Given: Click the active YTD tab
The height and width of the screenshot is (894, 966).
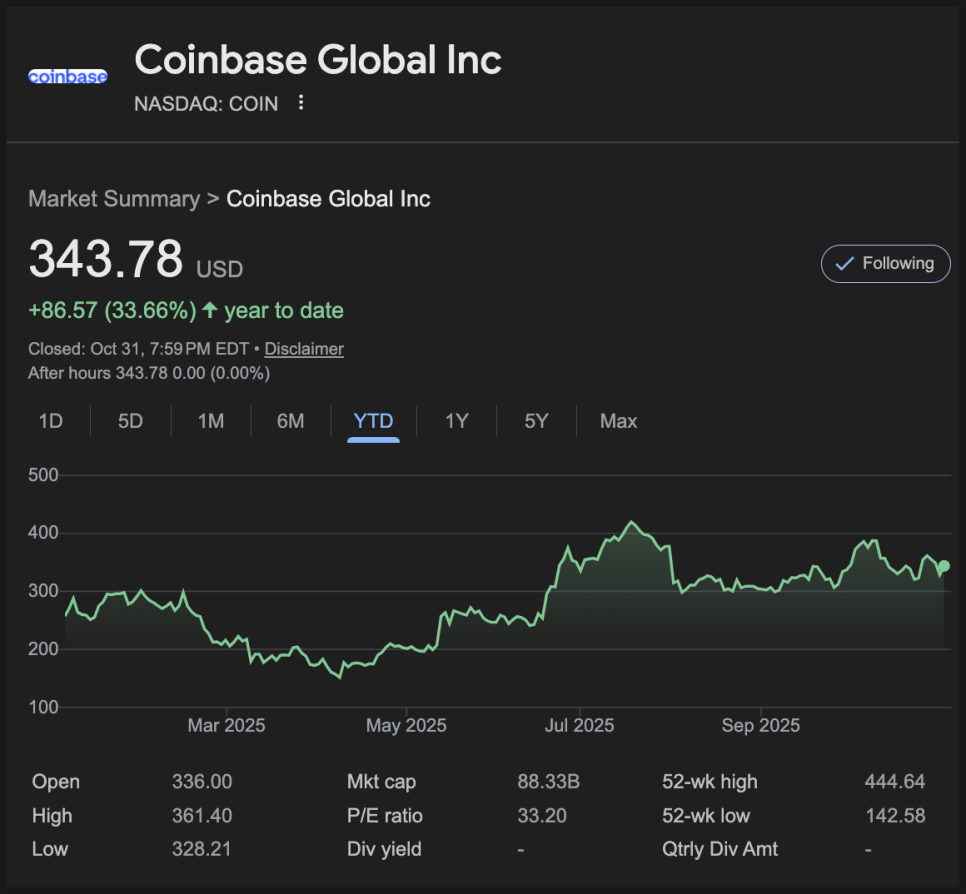Looking at the screenshot, I should click(373, 421).
